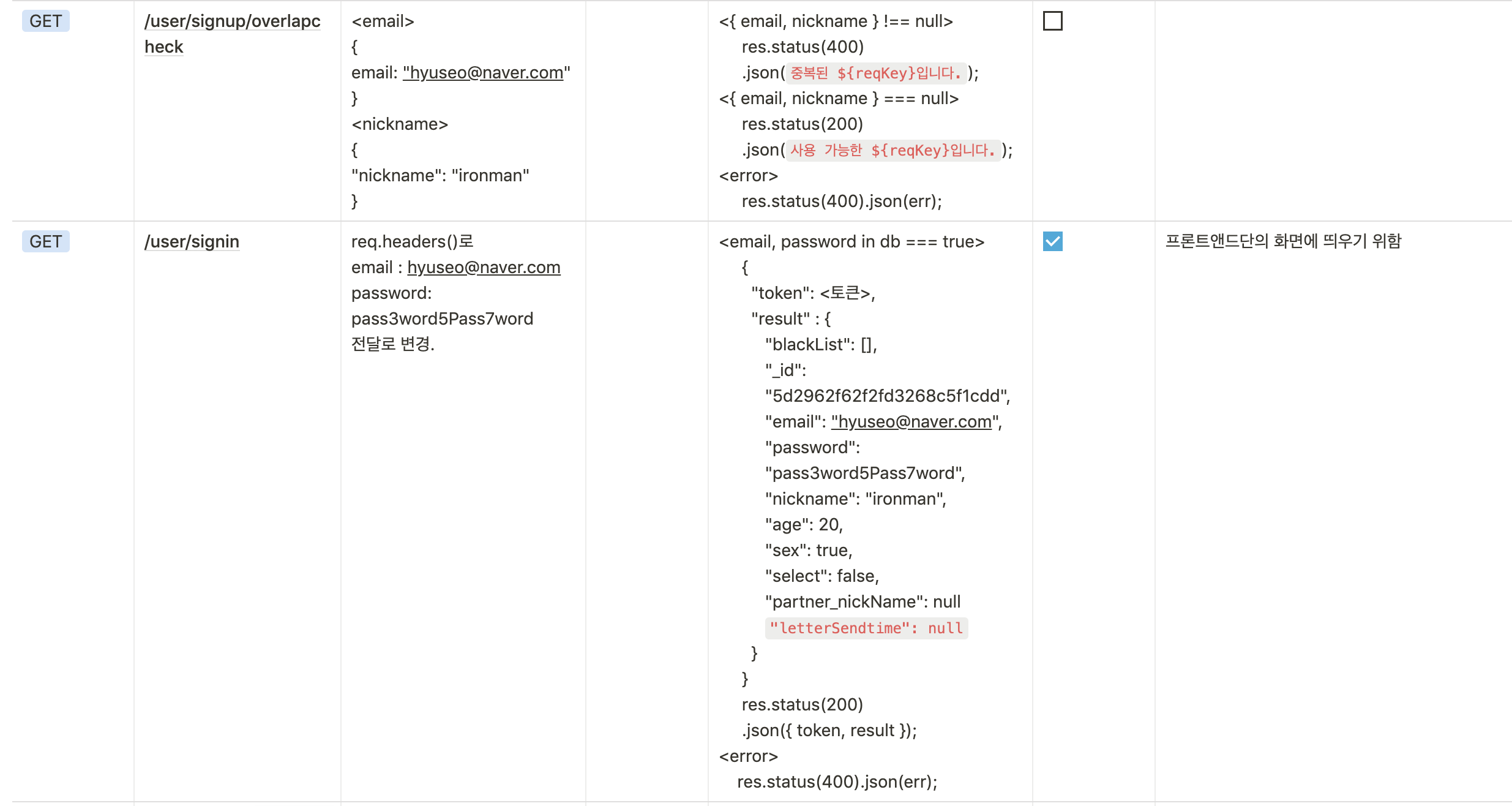Viewport: 1512px width, 806px height.
Task: Click the empty cell beside signin request
Action: coord(646,508)
